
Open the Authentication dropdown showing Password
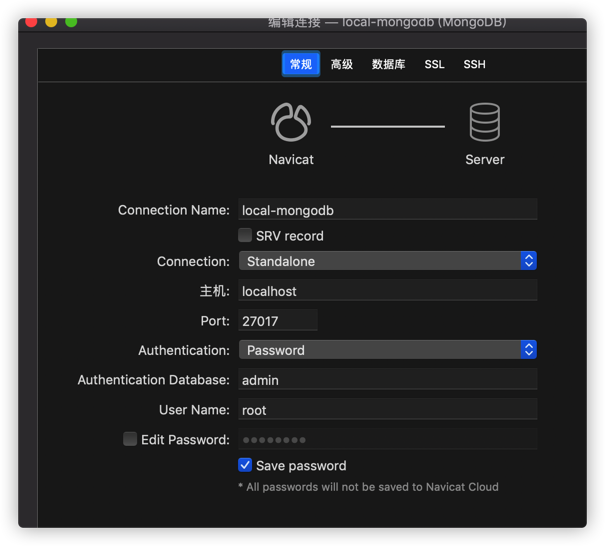(388, 350)
